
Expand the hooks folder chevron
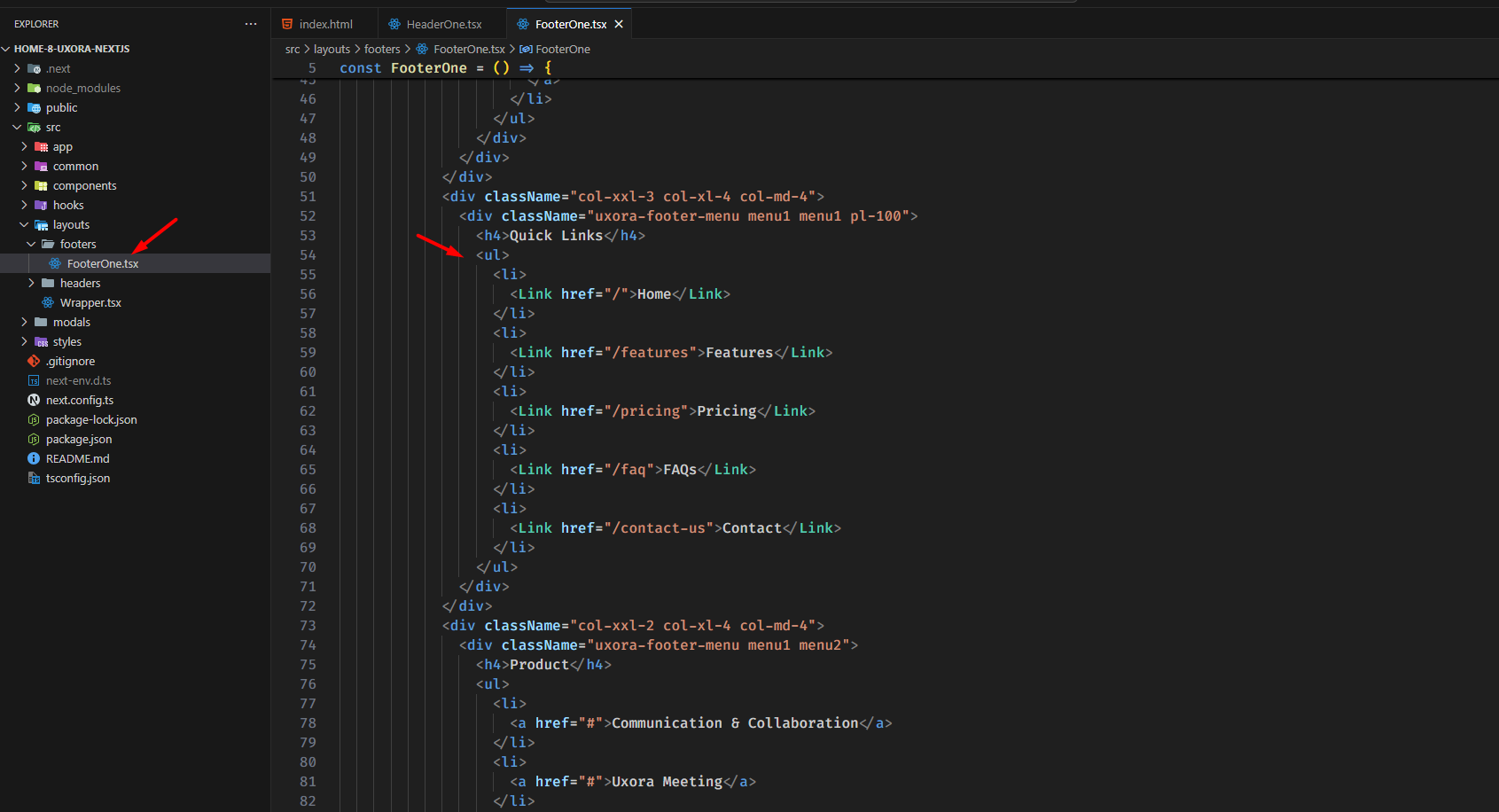coord(24,205)
